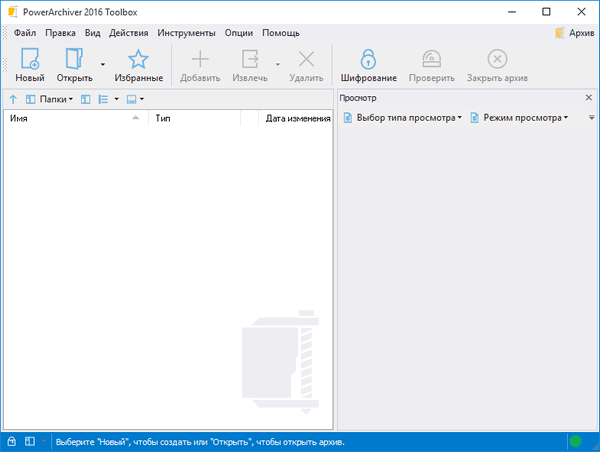Toggle the preview pane layout icon
The height and width of the screenshot is (452, 600).
(x=86, y=100)
